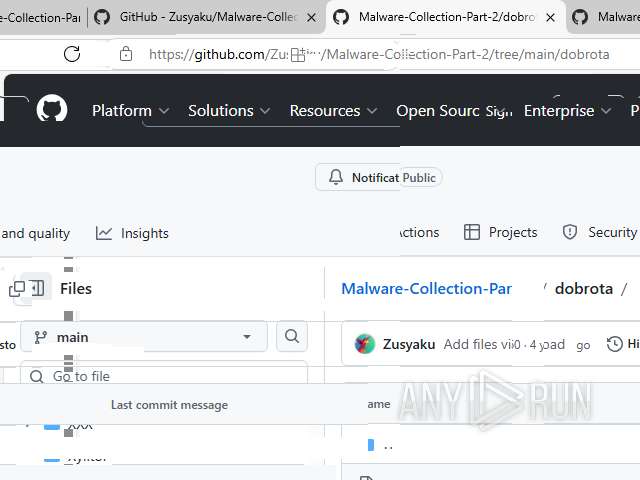Click the Security shield icon
The height and width of the screenshot is (480, 640).
[x=570, y=232]
